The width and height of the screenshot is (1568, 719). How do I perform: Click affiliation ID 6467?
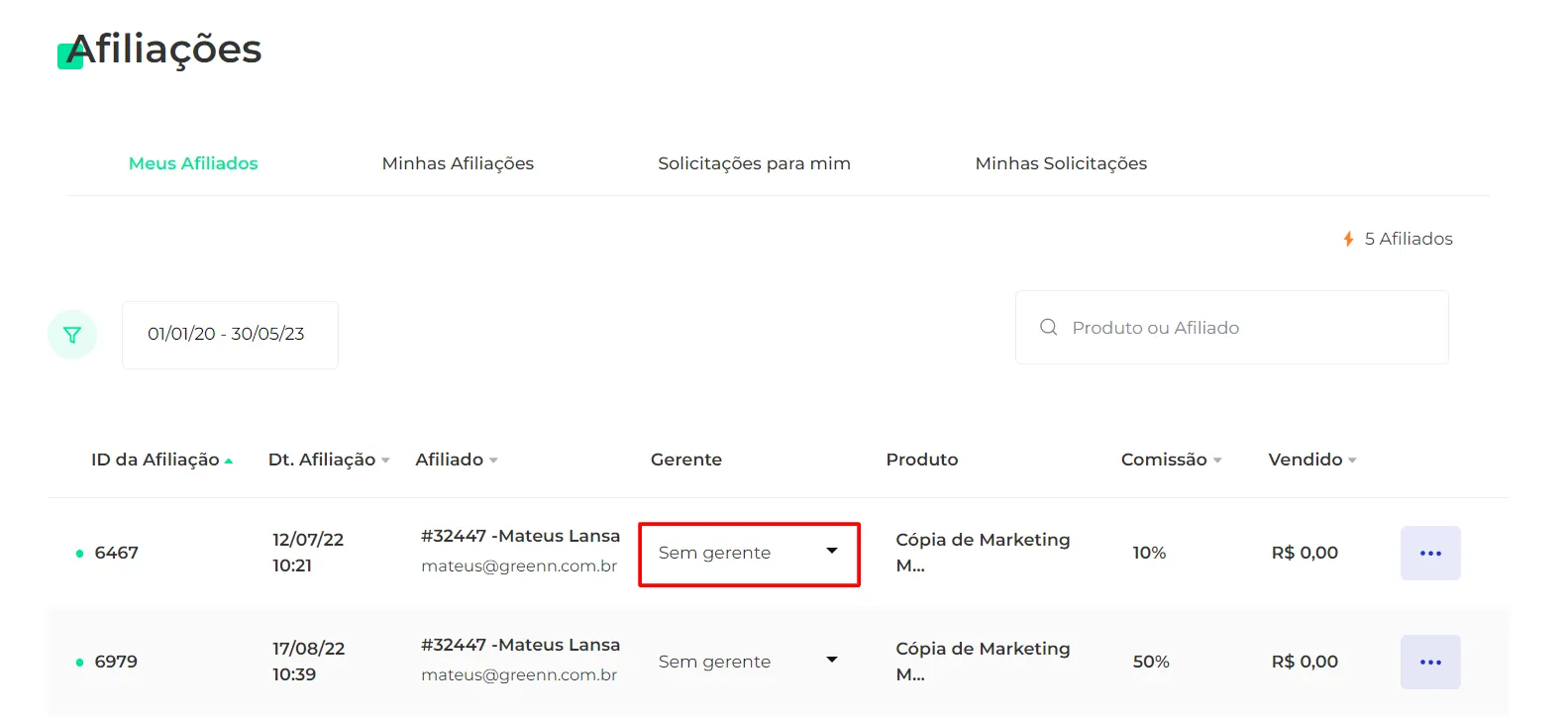point(116,553)
